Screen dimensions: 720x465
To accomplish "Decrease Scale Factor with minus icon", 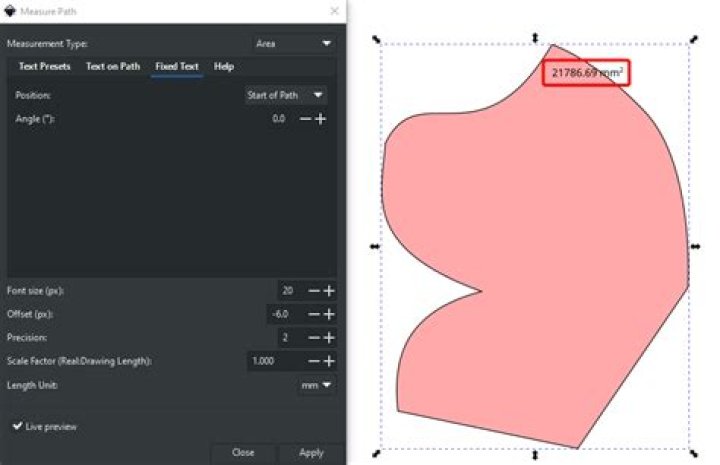I will point(314,361).
